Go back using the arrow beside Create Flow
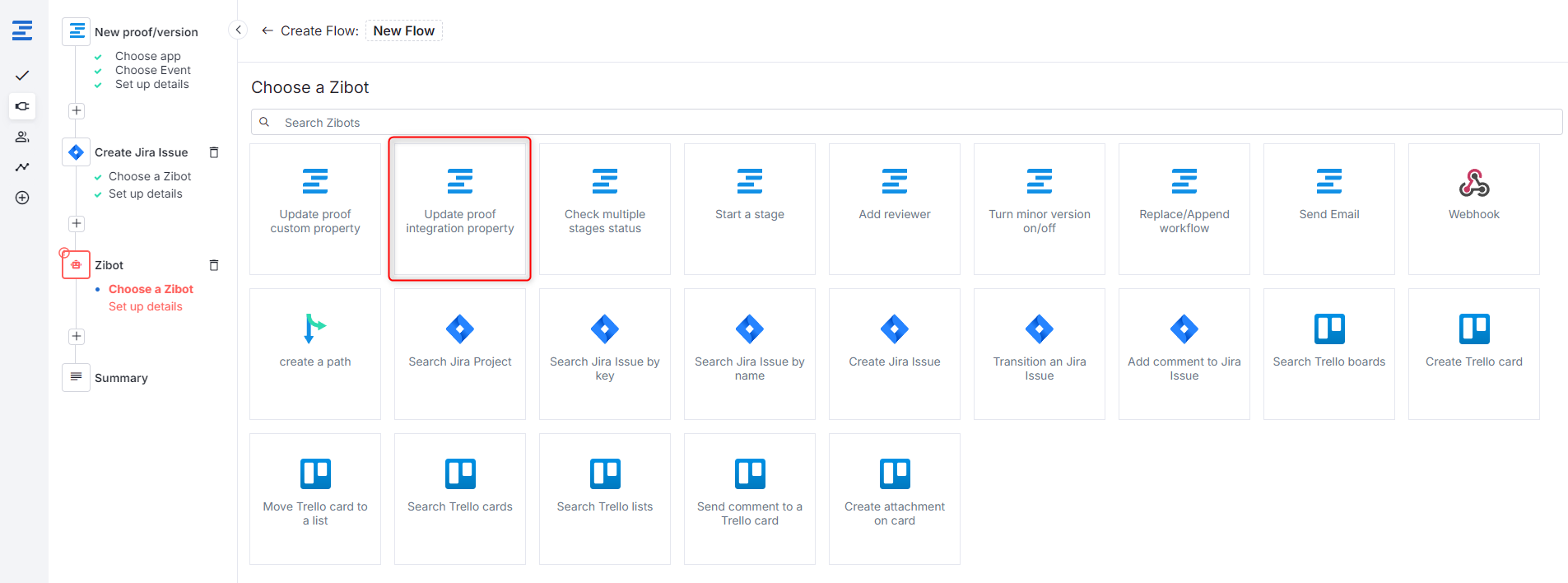Viewport: 1568px width, 583px height. [267, 31]
